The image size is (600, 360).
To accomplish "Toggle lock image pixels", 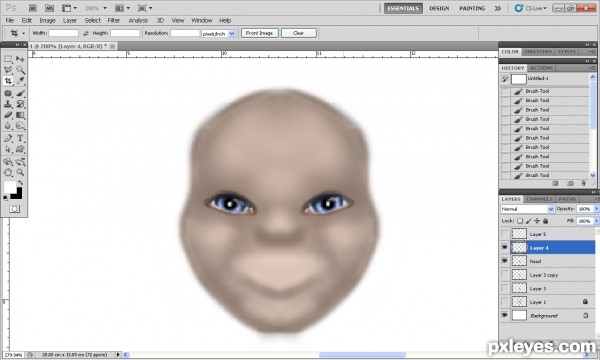I will [x=528, y=221].
